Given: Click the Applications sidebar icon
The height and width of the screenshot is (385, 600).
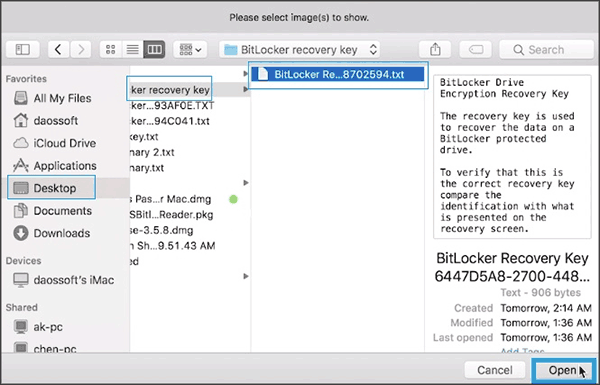Looking at the screenshot, I should click(x=21, y=166).
